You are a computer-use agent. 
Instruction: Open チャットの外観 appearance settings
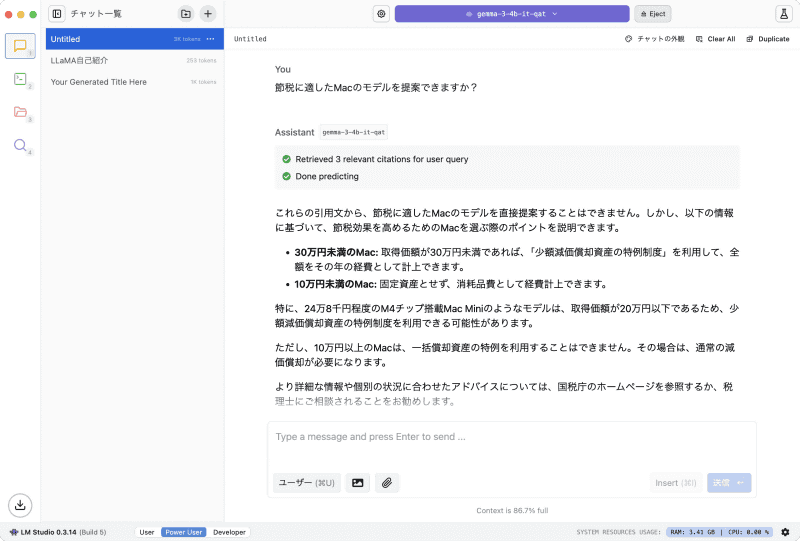655,39
